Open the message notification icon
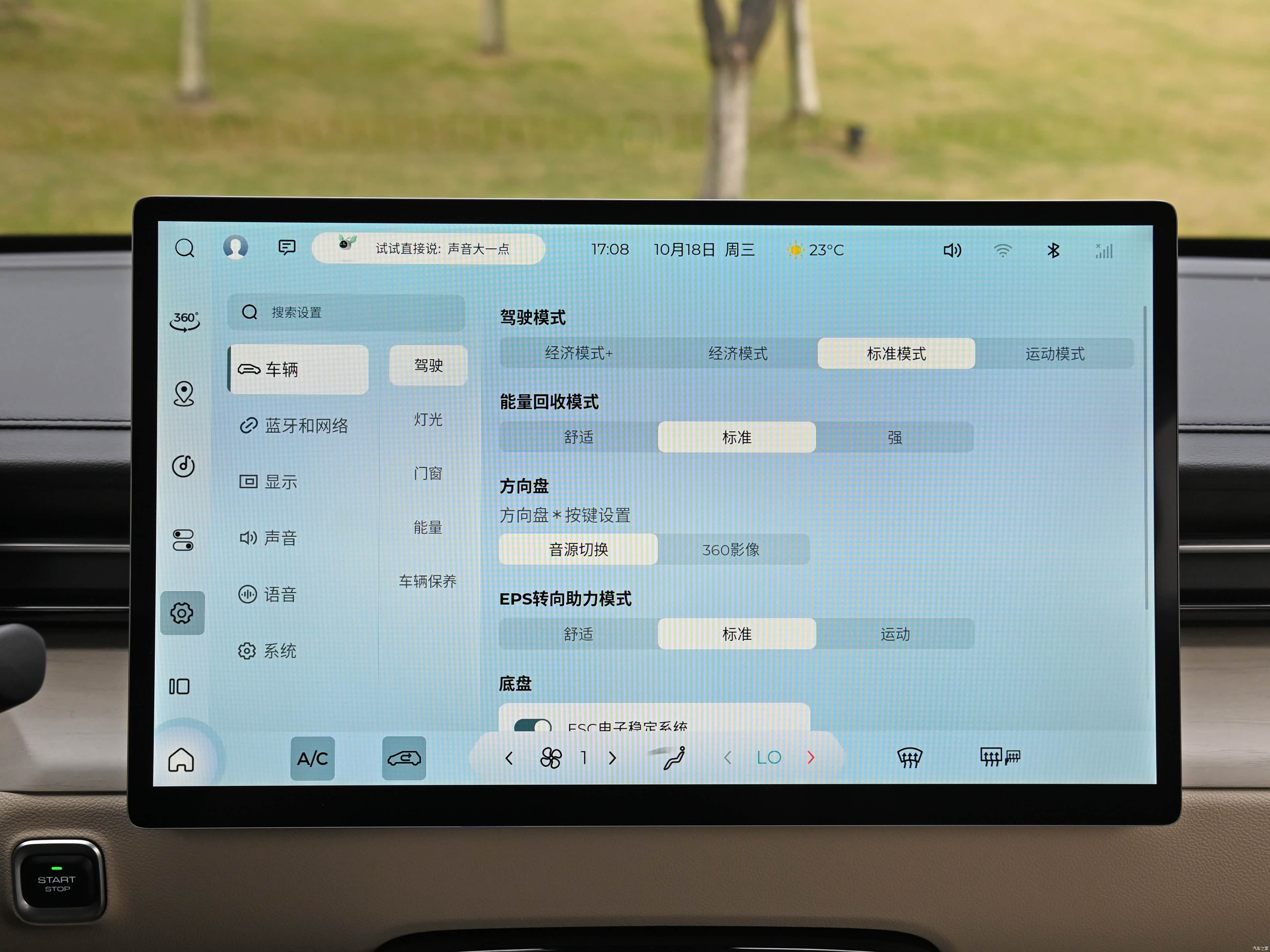Screen dimensions: 1270x952 click(x=286, y=247)
